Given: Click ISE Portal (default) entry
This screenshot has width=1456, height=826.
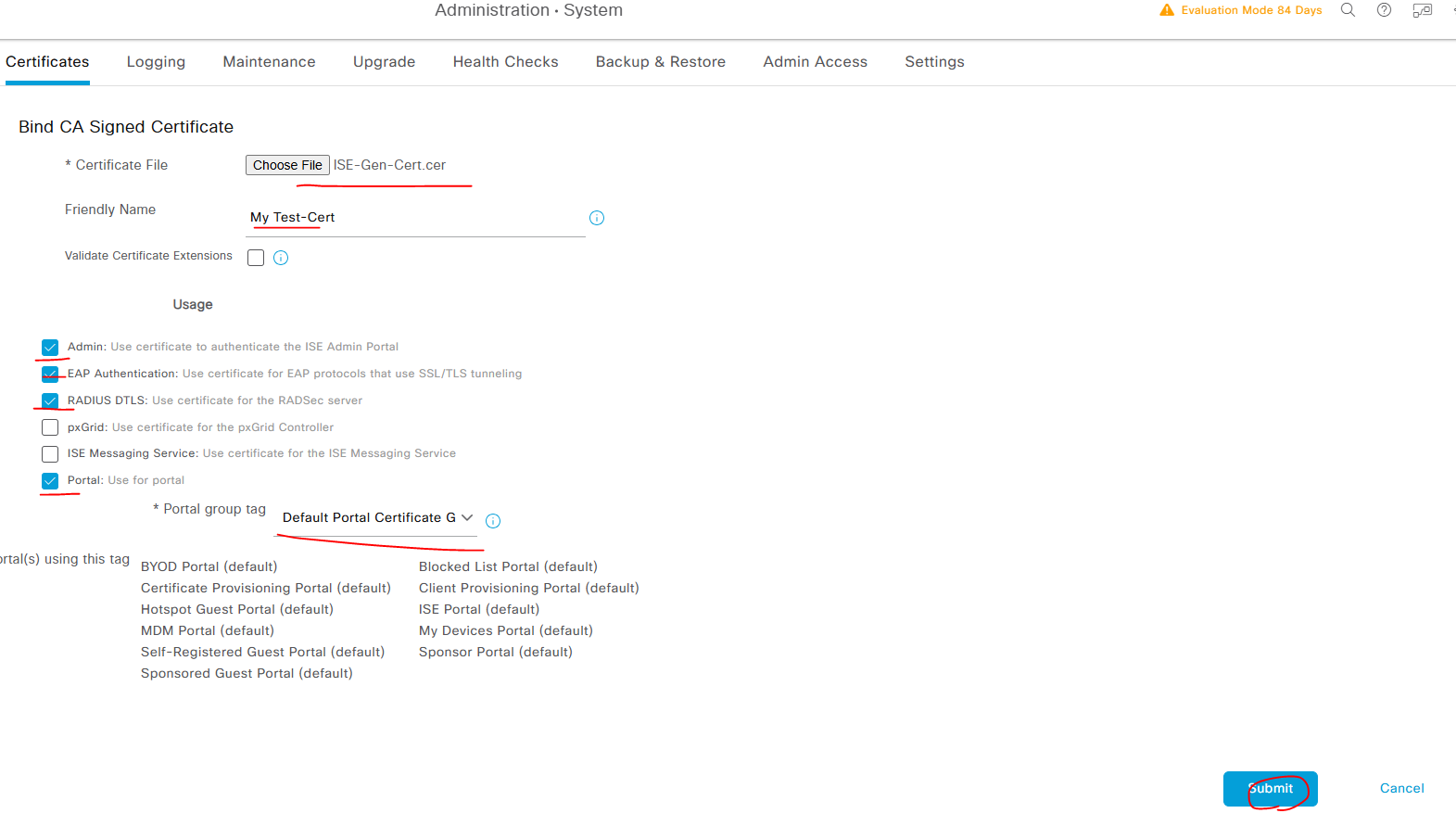Looking at the screenshot, I should [479, 610].
